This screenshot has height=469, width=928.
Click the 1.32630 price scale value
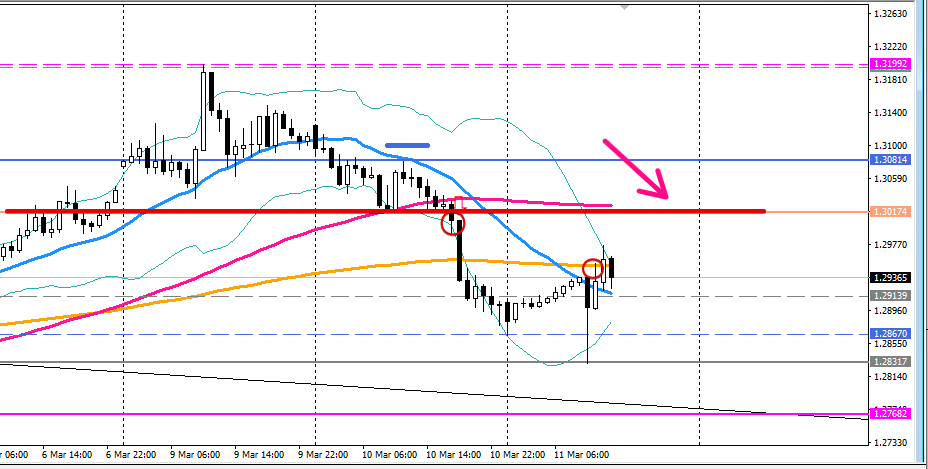coord(891,13)
